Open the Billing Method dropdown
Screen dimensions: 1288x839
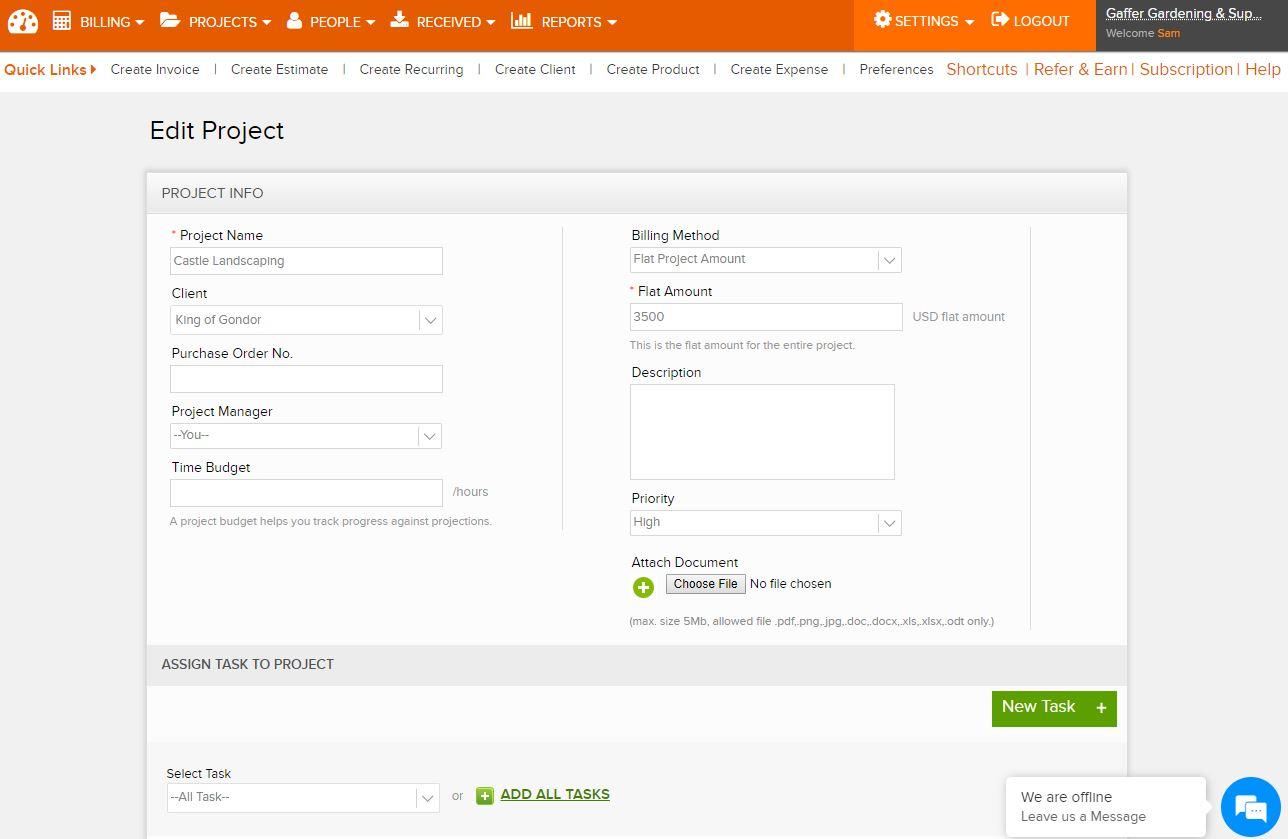765,260
